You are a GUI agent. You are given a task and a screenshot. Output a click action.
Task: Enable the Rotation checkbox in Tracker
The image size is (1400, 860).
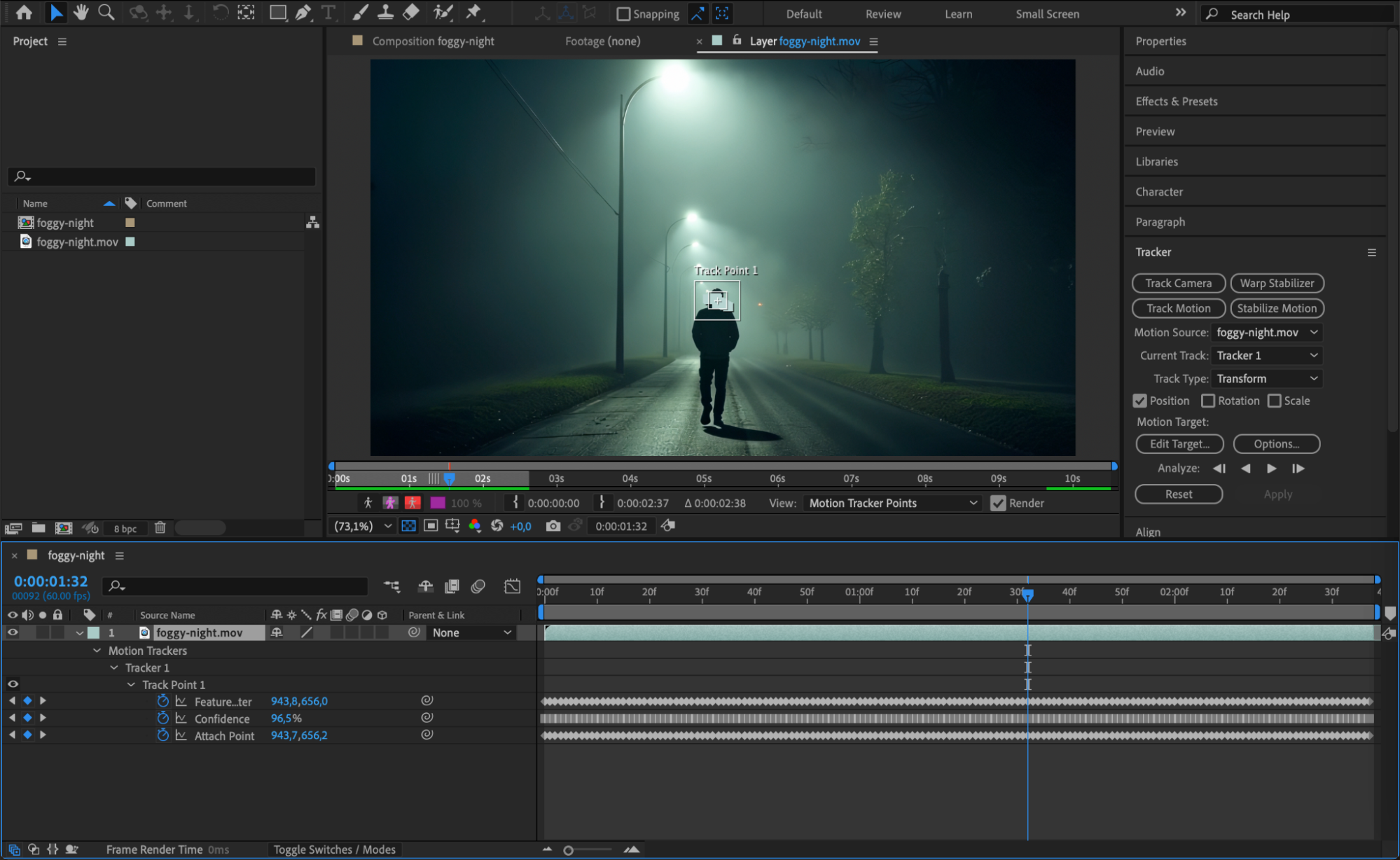1208,401
